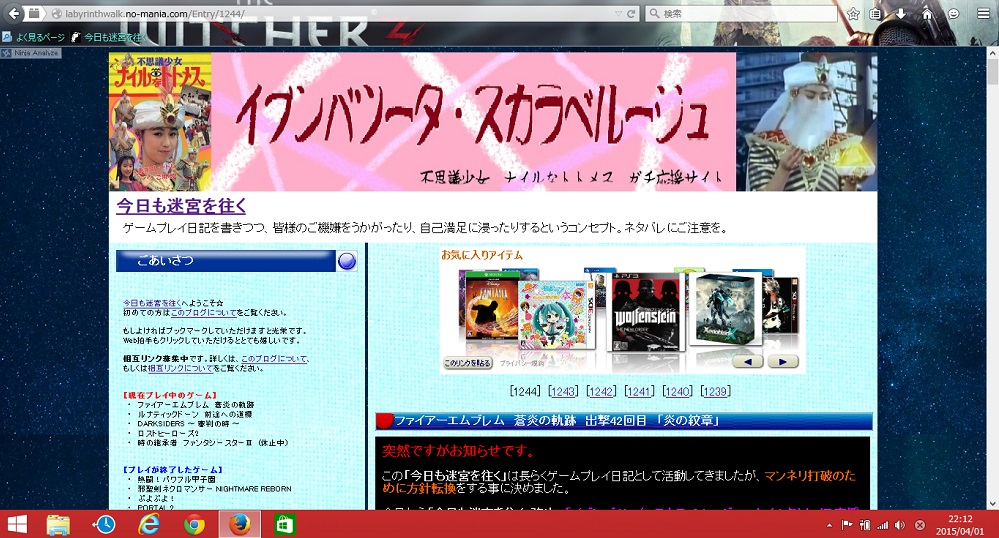999x538 pixels.
Task: Click the Fantasia game cover thumbnail
Action: [x=491, y=307]
